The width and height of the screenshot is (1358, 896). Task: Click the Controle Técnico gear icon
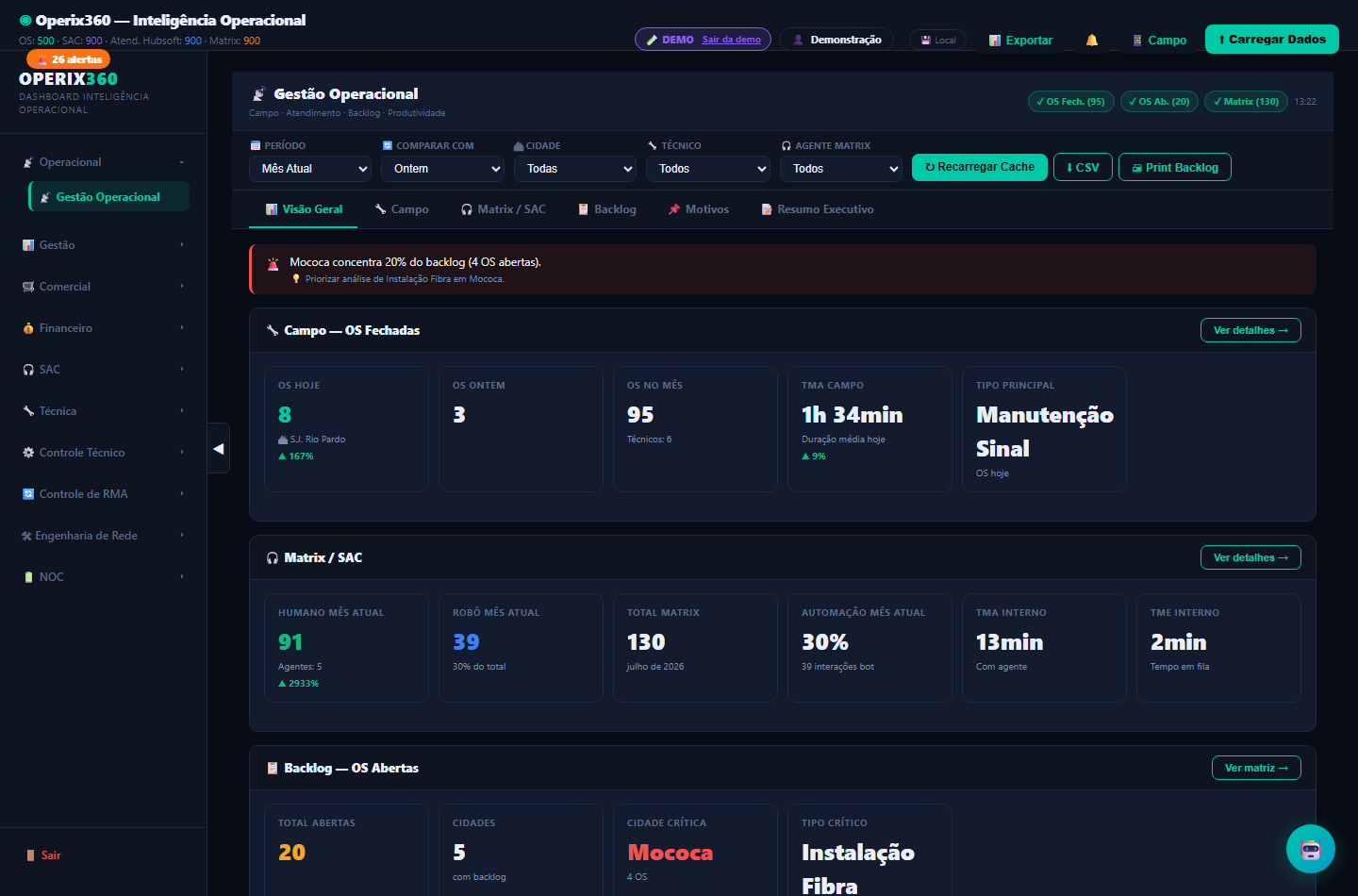point(28,453)
